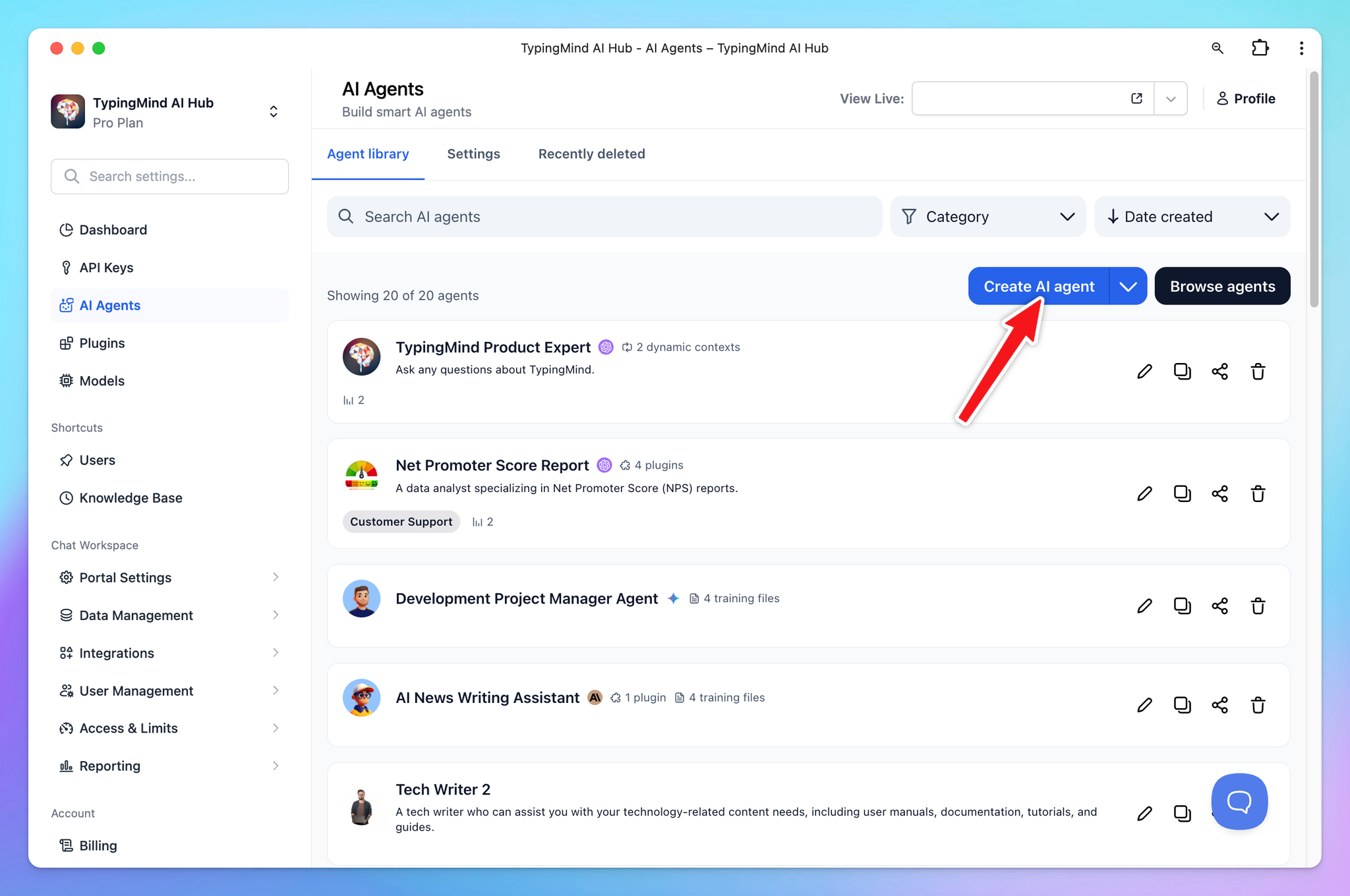This screenshot has width=1350, height=896.
Task: Click the Browse agents button
Action: [x=1222, y=286]
